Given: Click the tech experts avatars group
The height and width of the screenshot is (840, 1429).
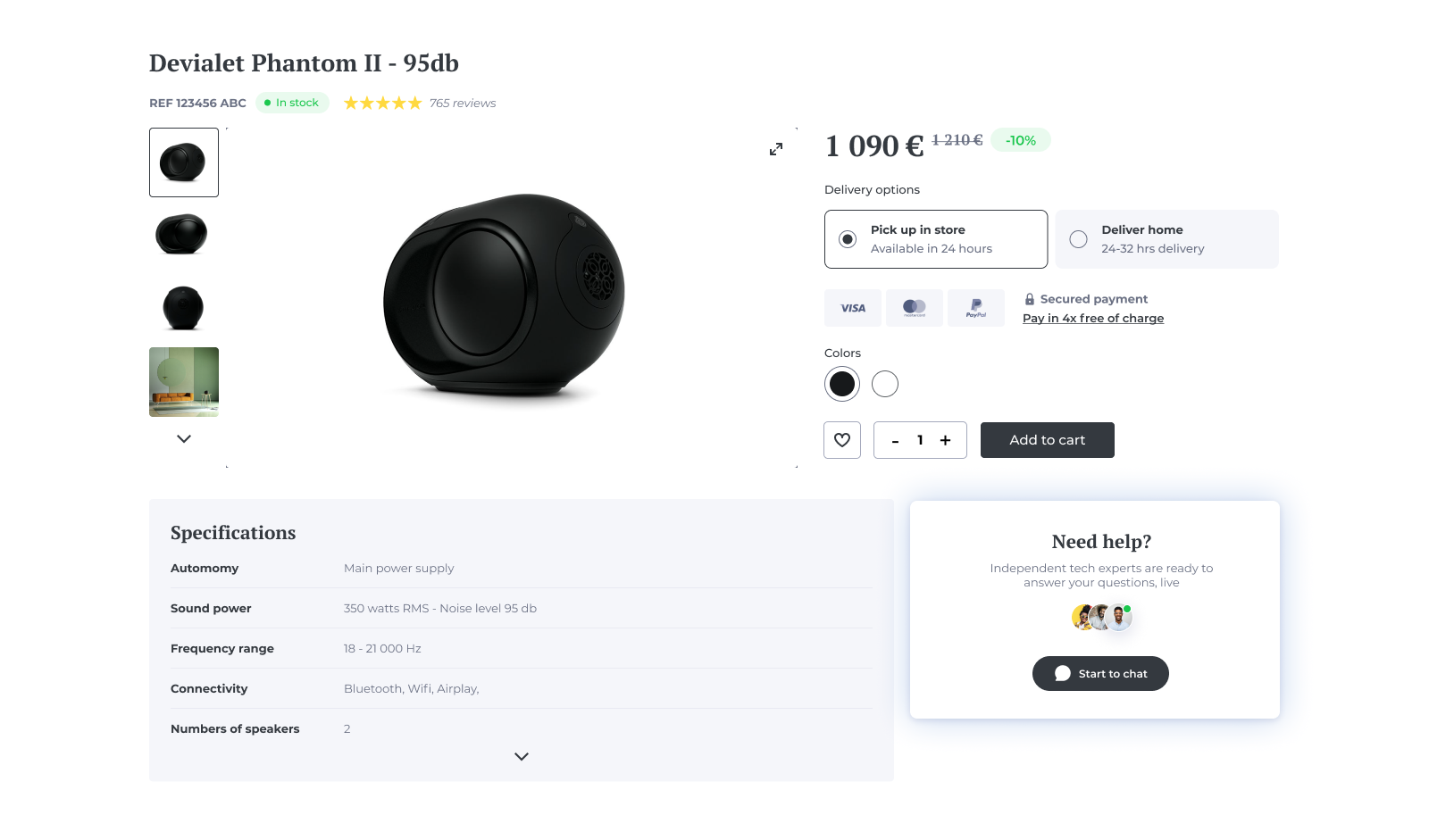Looking at the screenshot, I should [x=1102, y=617].
